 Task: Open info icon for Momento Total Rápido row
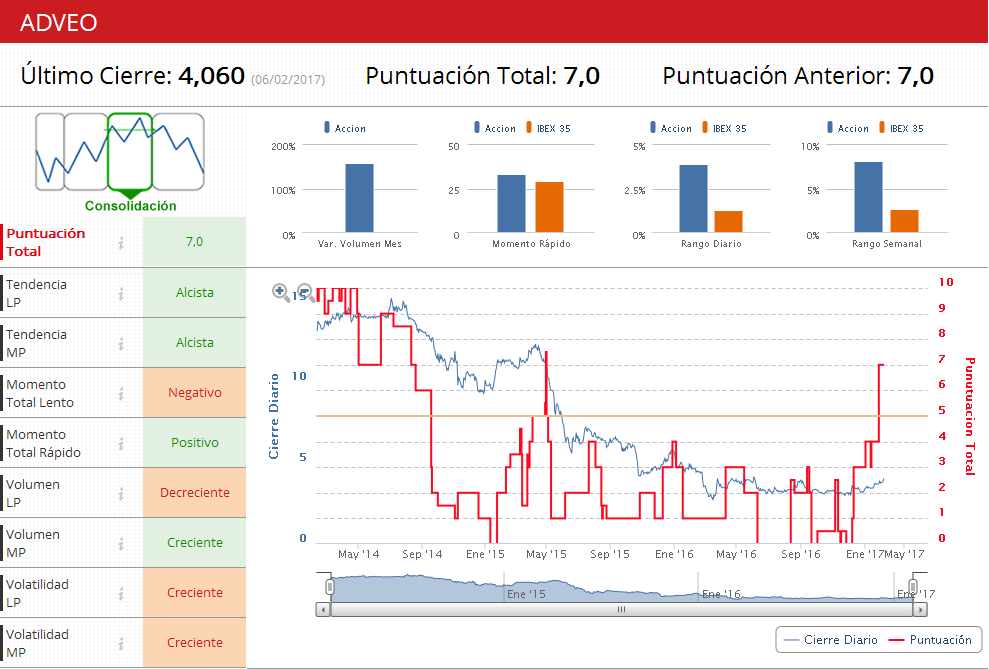(x=121, y=443)
